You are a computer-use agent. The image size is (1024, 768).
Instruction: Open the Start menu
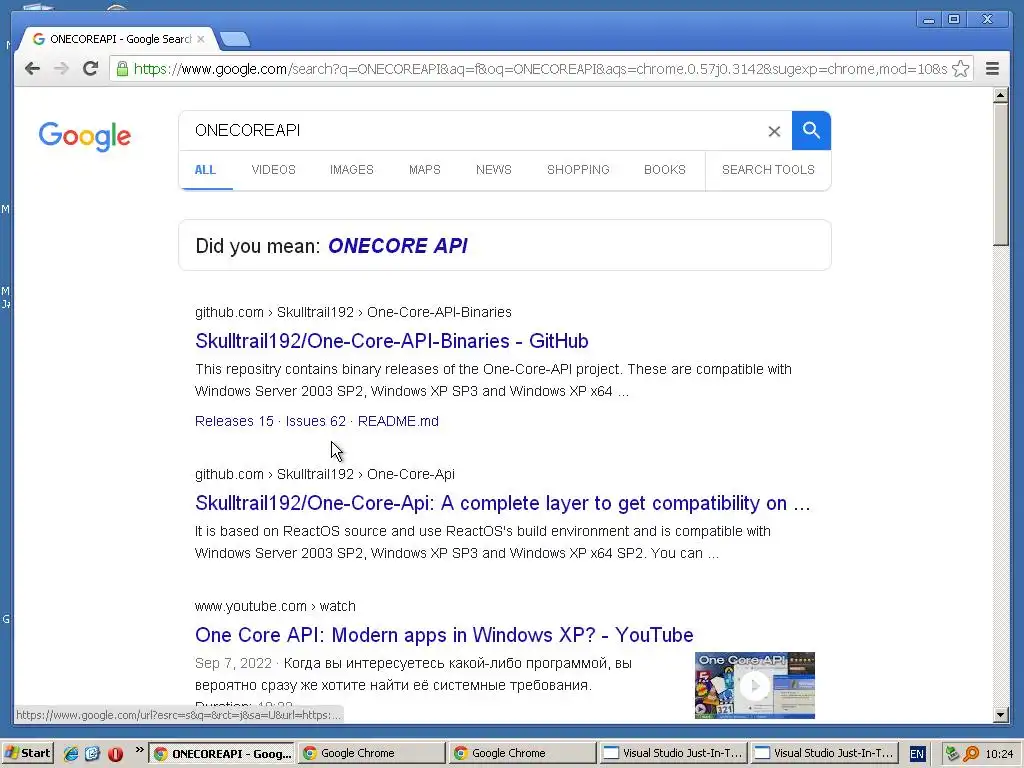27,753
